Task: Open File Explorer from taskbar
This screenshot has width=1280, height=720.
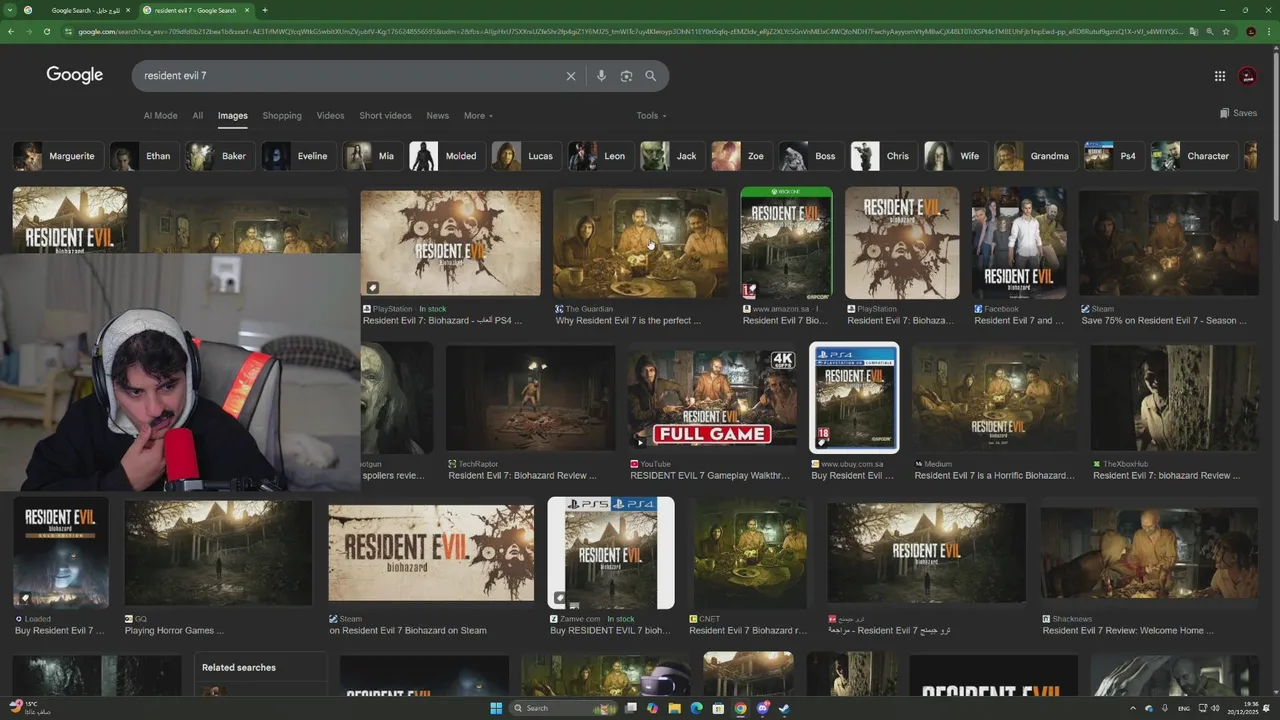Action: (x=674, y=708)
